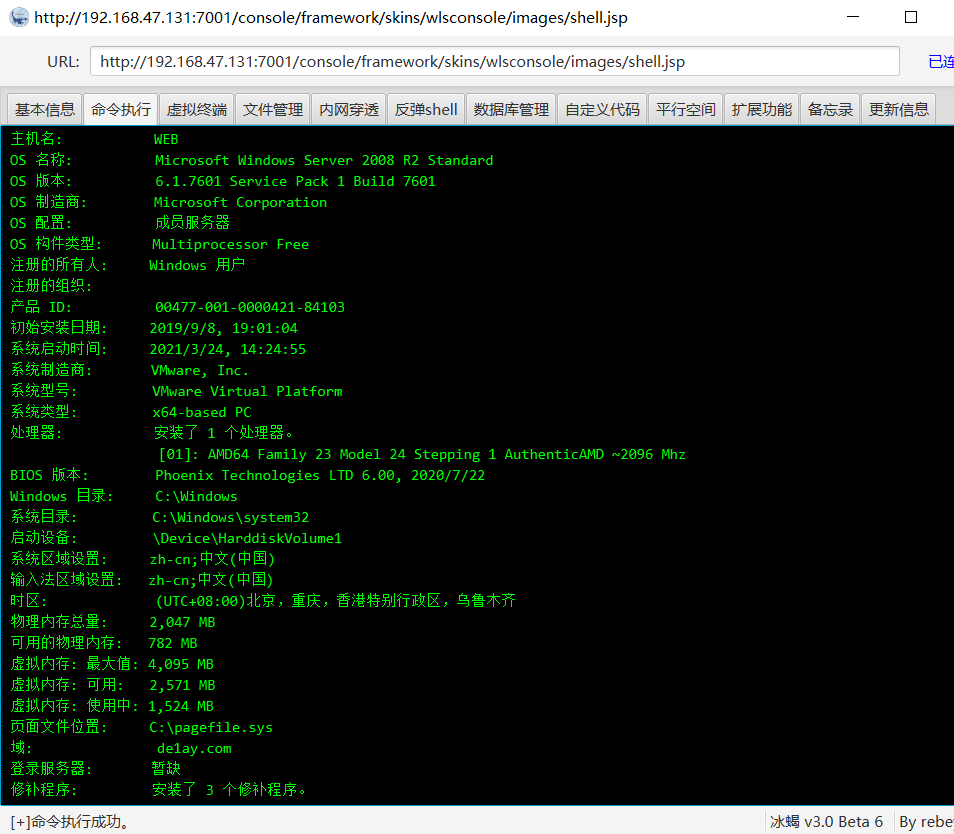The image size is (954, 834).
Task: Switch to the 命令执行 tab
Action: pos(120,109)
